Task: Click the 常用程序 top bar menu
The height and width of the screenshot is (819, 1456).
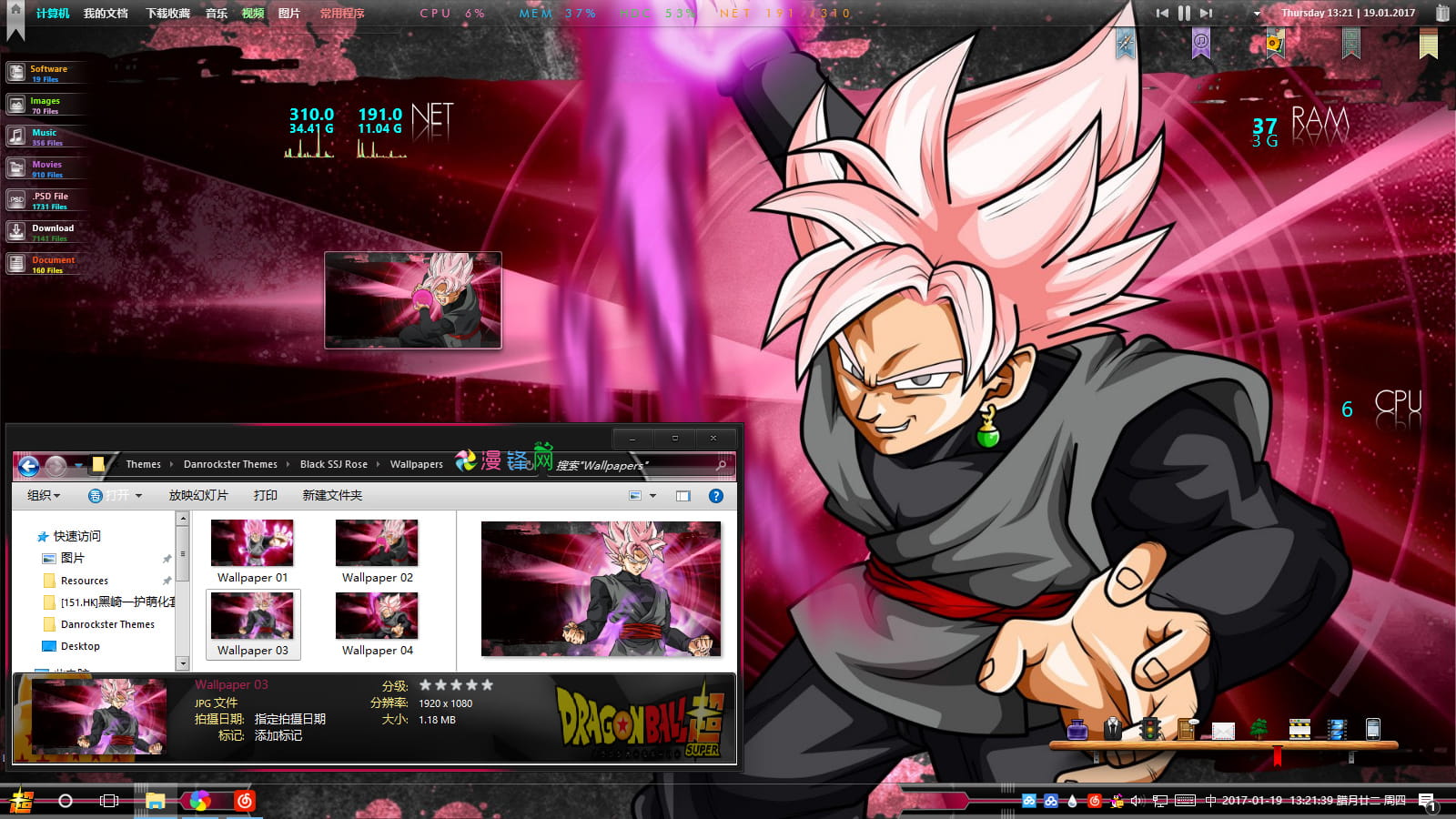Action: point(342,14)
